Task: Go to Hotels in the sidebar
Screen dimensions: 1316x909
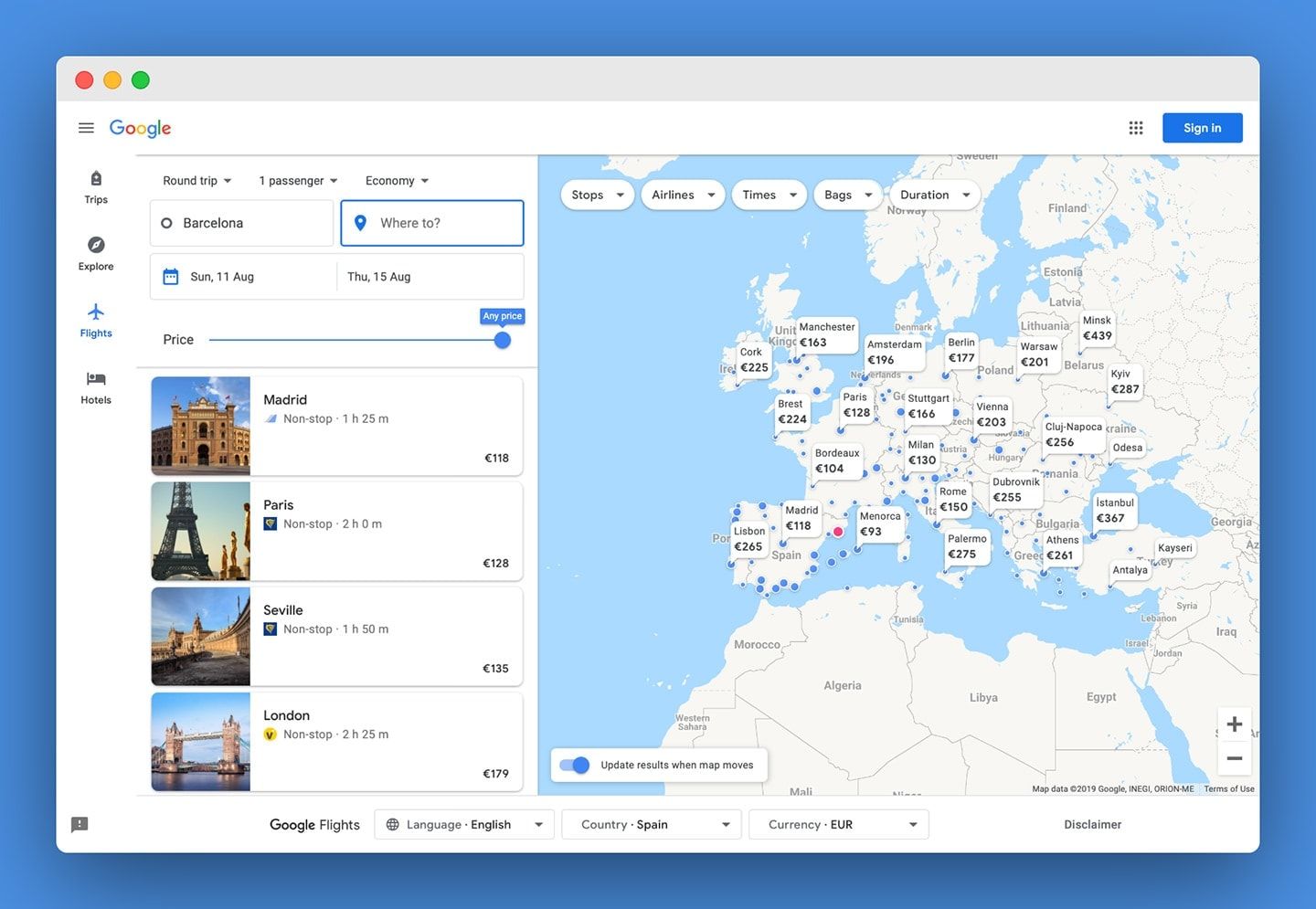Action: tap(96, 387)
